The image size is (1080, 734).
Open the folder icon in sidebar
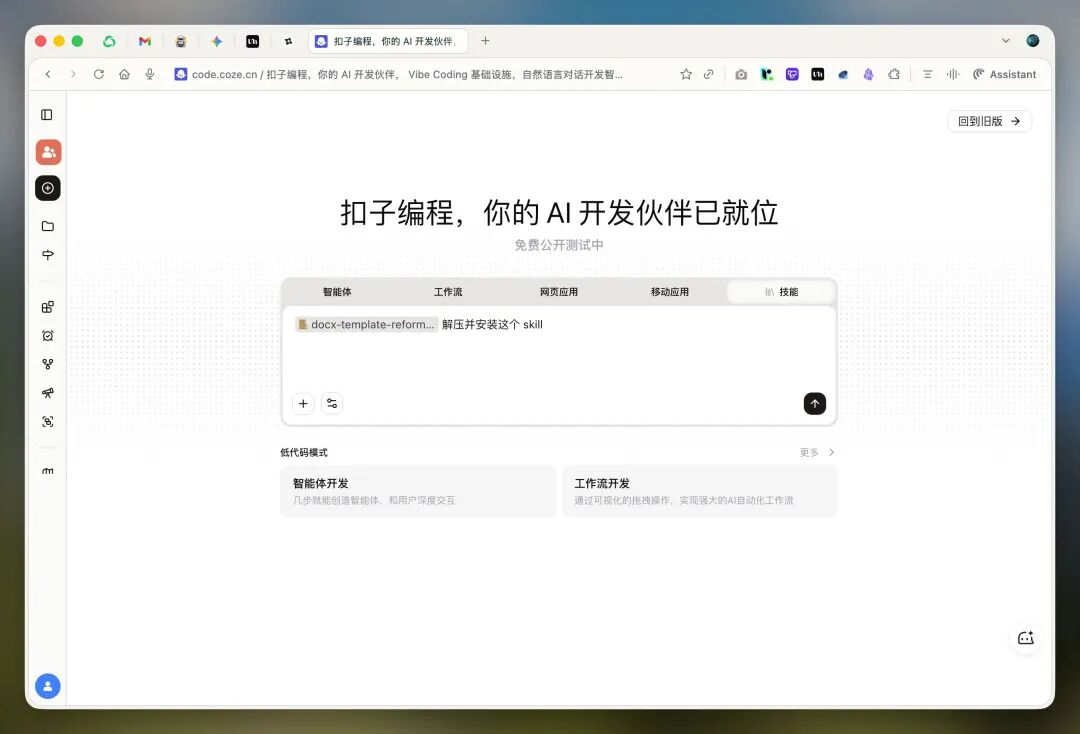point(48,226)
